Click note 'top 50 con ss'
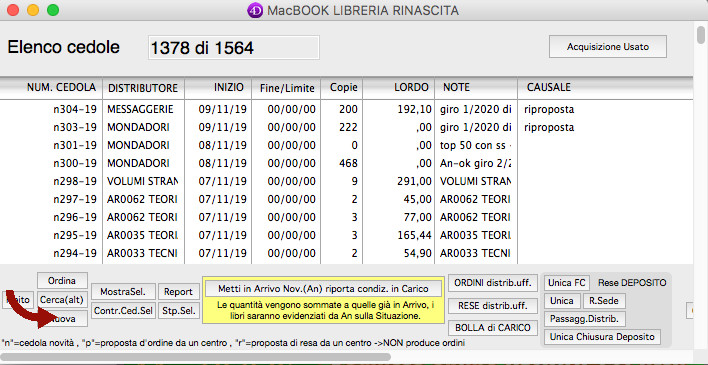The width and height of the screenshot is (708, 365). pyautogui.click(x=475, y=145)
